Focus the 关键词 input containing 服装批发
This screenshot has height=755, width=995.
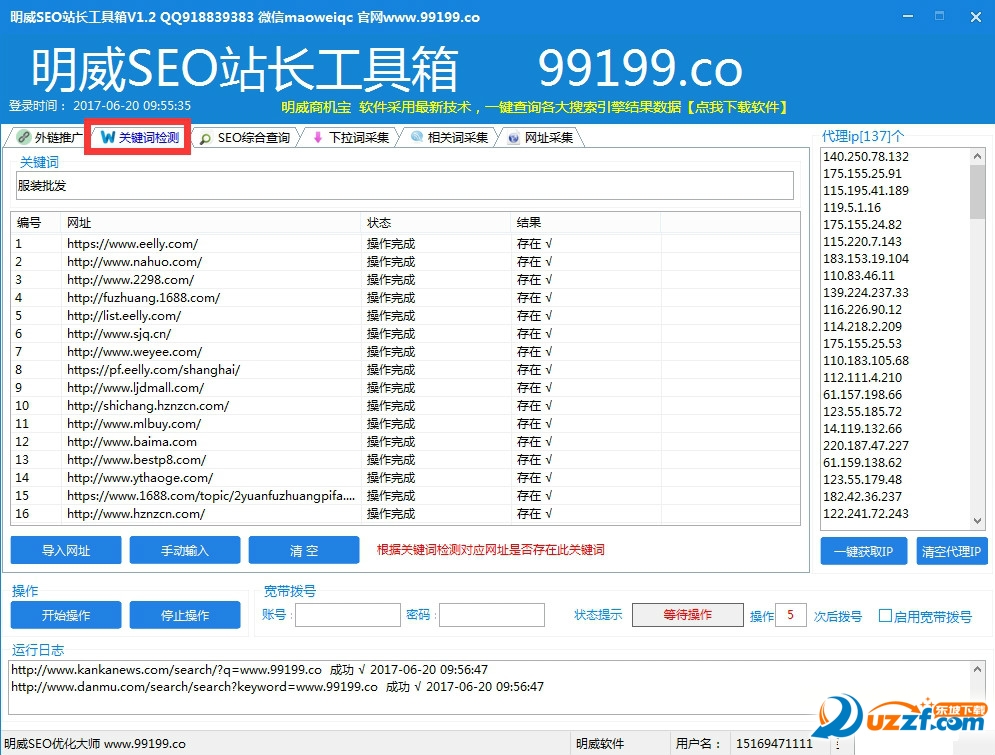404,186
